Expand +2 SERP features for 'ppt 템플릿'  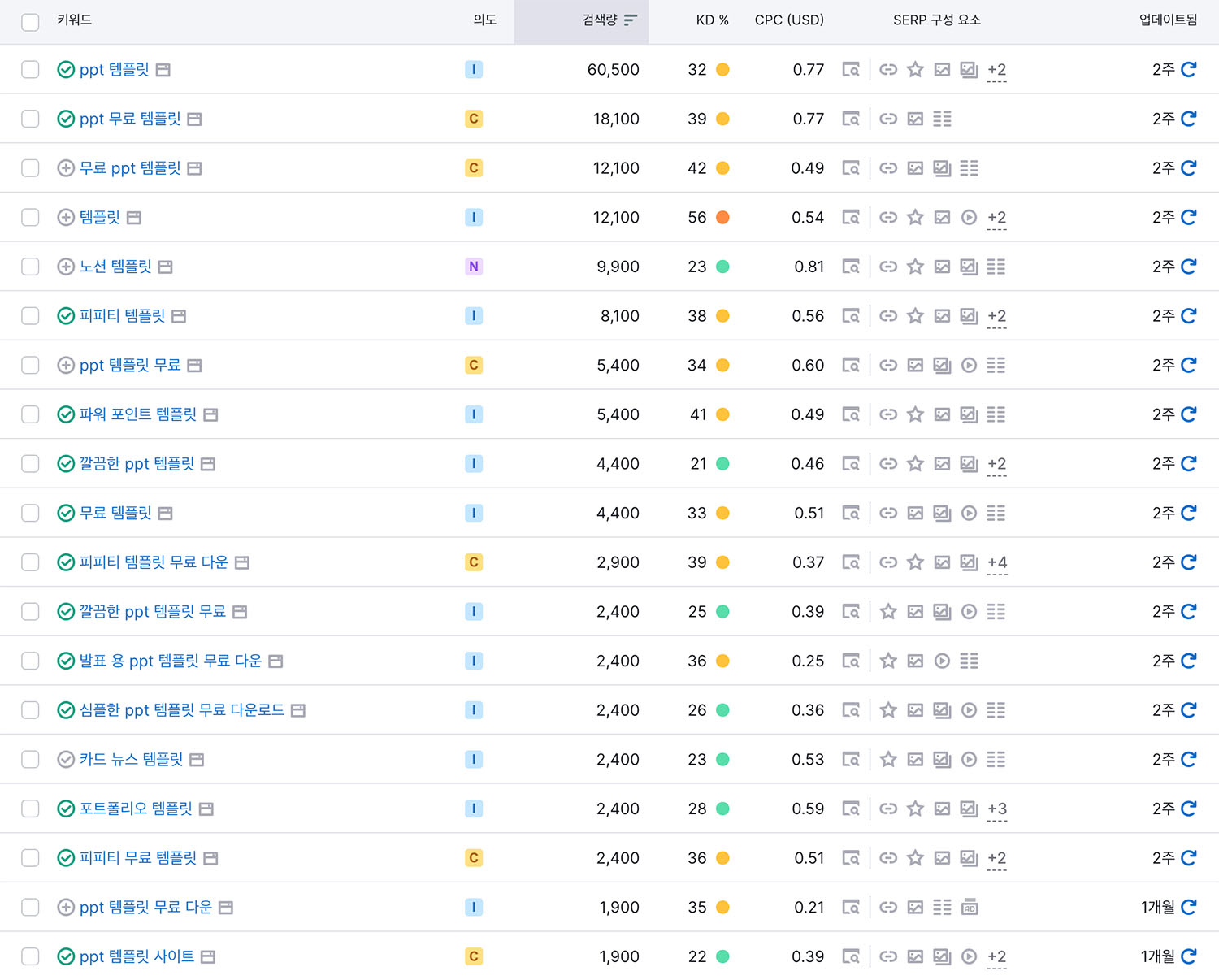tap(996, 71)
